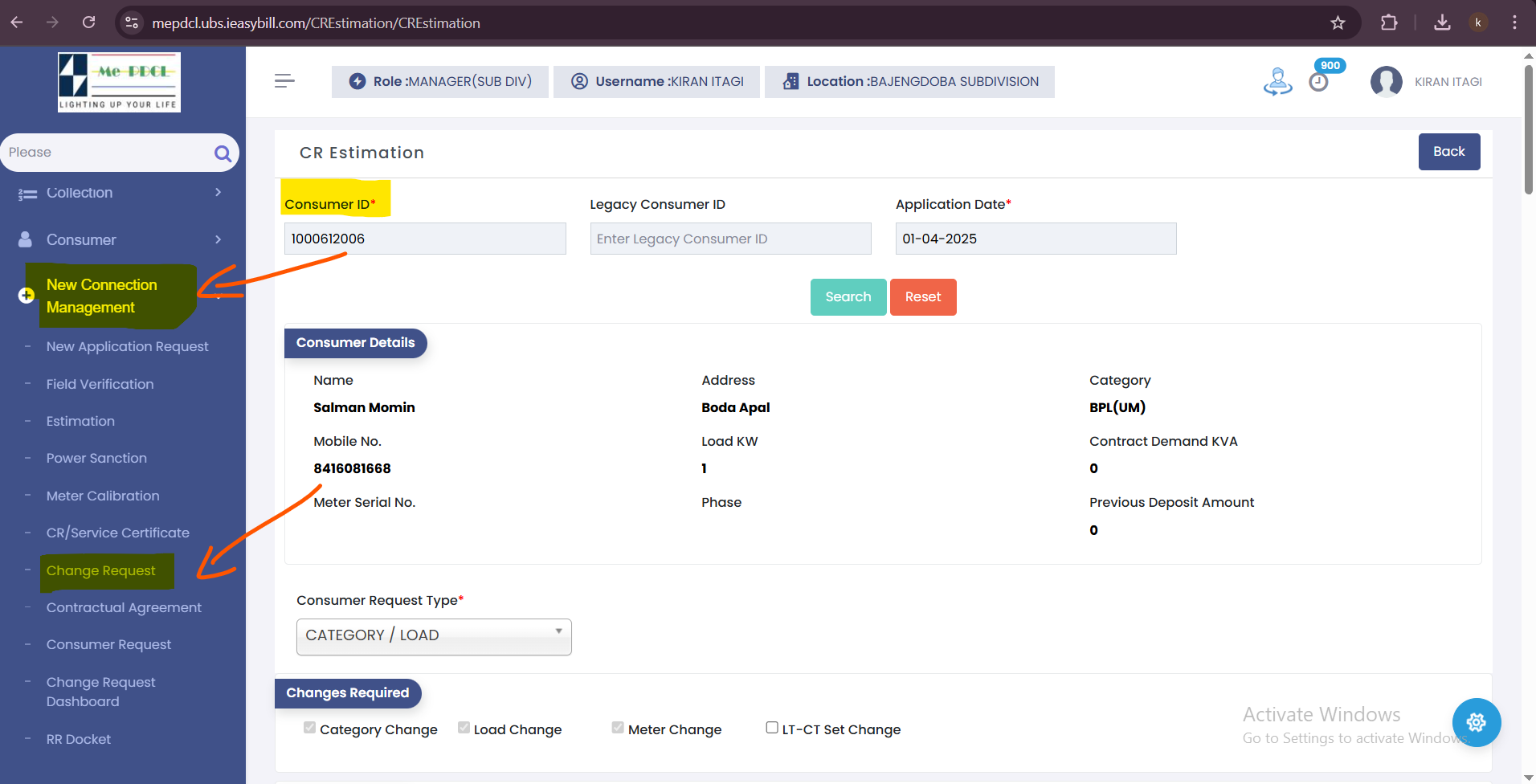Expand the Consumer sidebar menu
The height and width of the screenshot is (784, 1536).
click(x=121, y=240)
